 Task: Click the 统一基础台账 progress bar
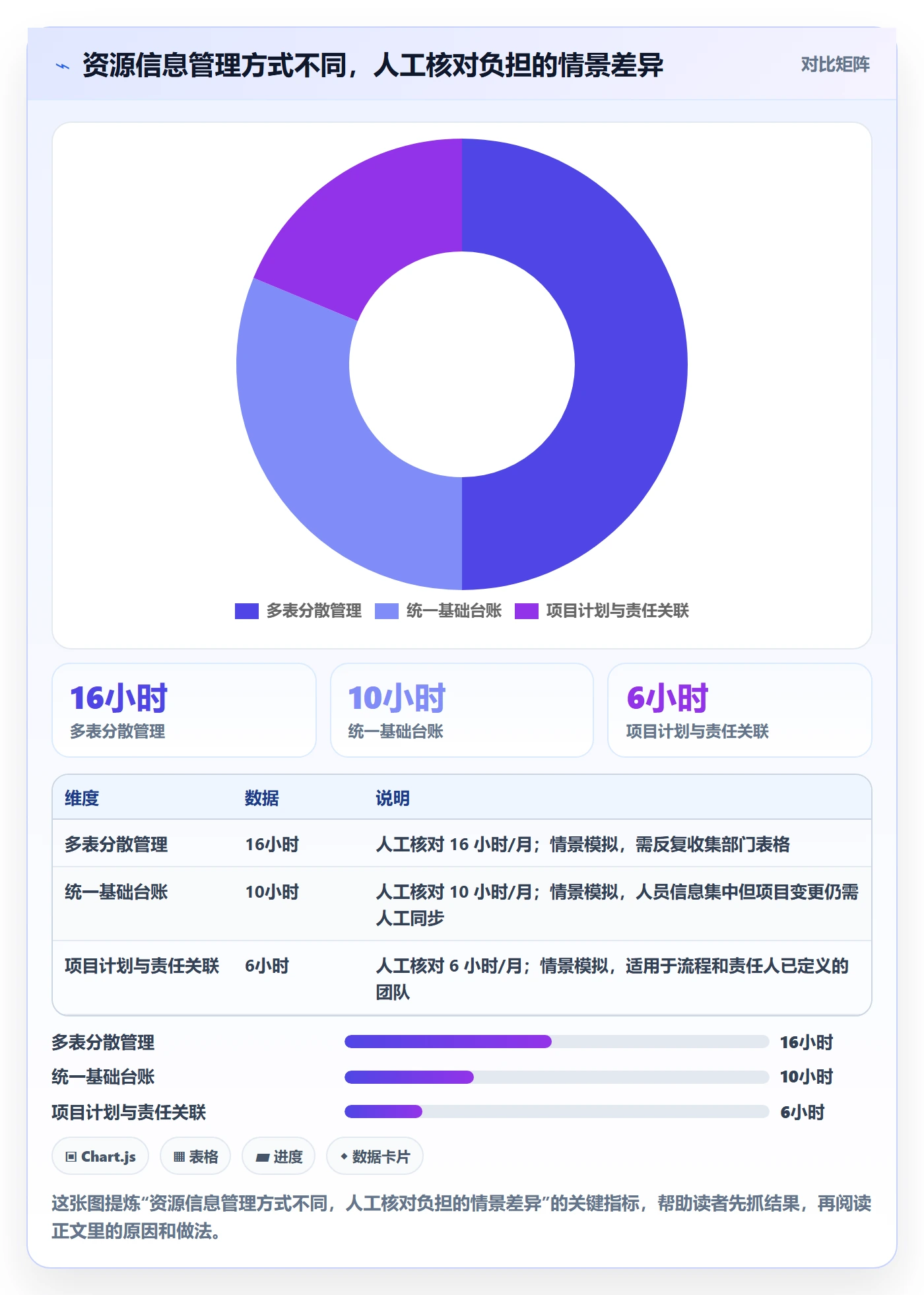pyautogui.click(x=556, y=1077)
